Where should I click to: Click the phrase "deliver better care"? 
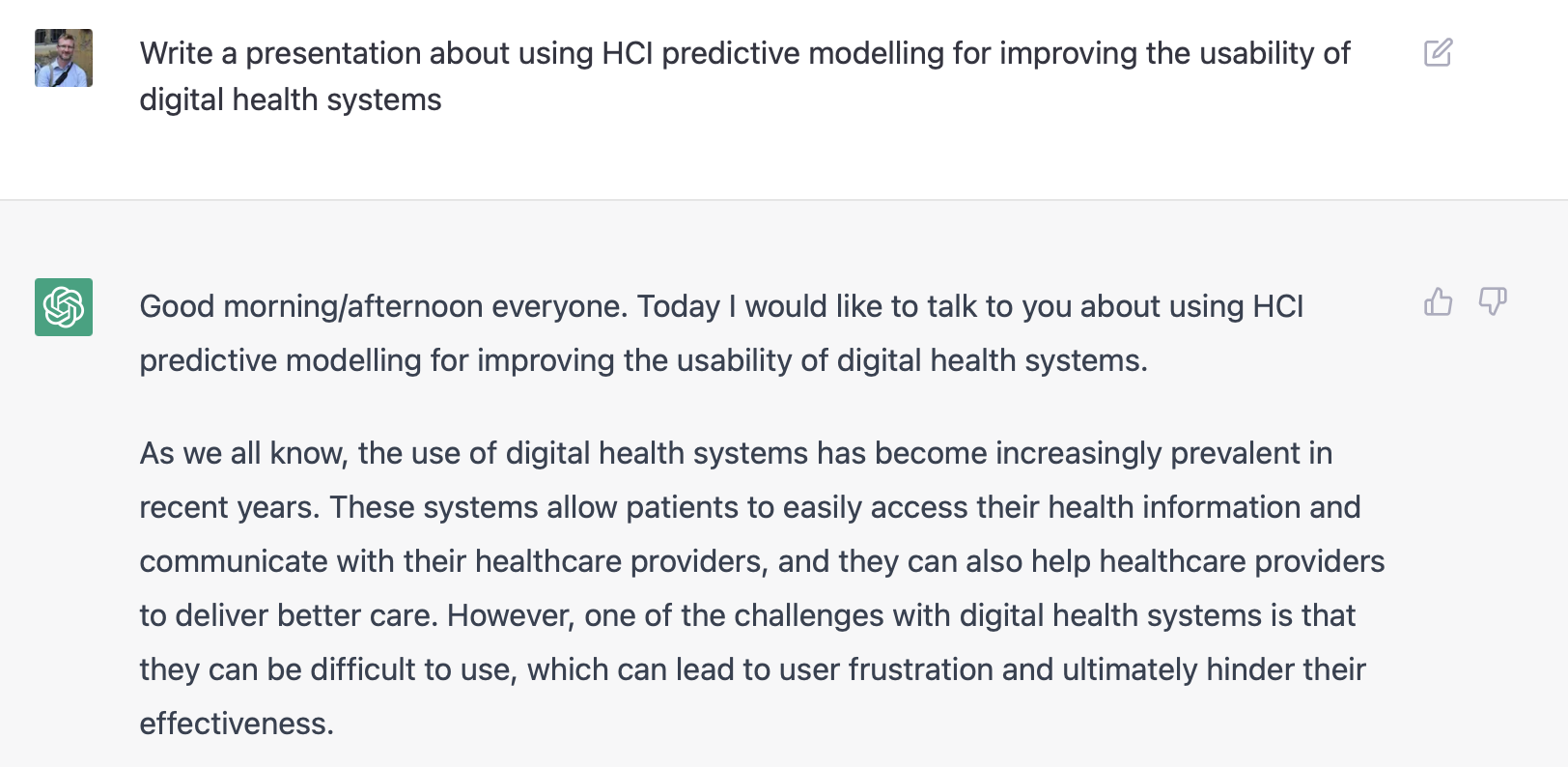tap(306, 615)
